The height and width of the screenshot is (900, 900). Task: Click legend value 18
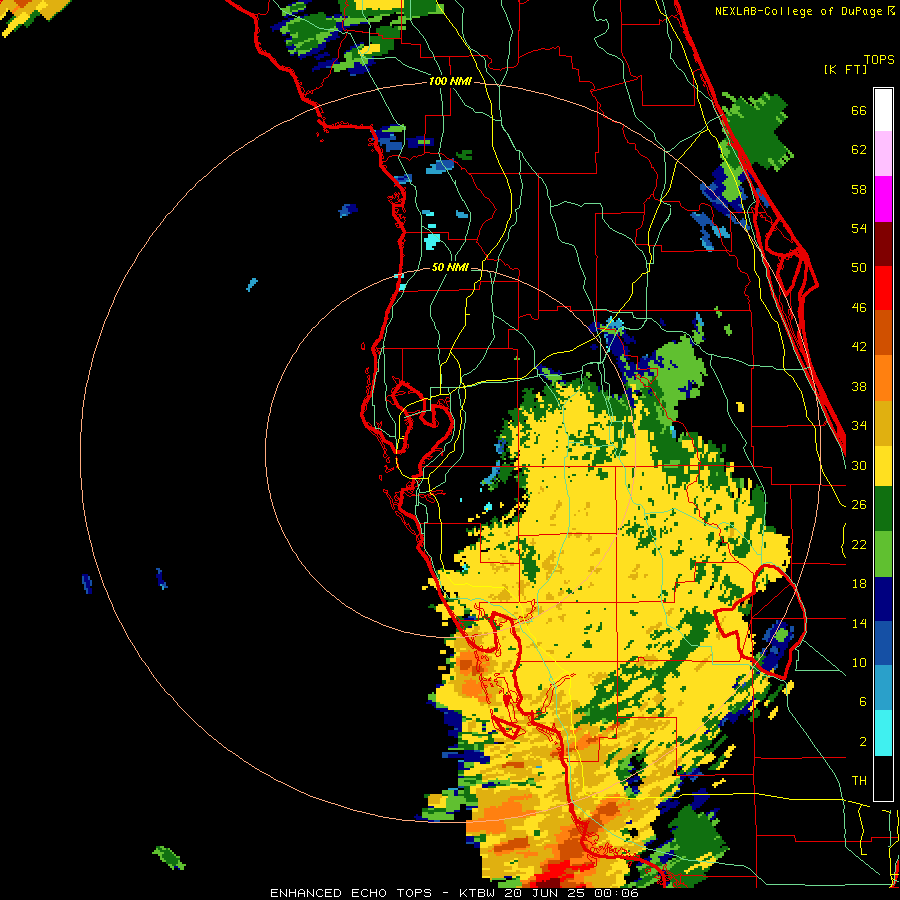859,584
